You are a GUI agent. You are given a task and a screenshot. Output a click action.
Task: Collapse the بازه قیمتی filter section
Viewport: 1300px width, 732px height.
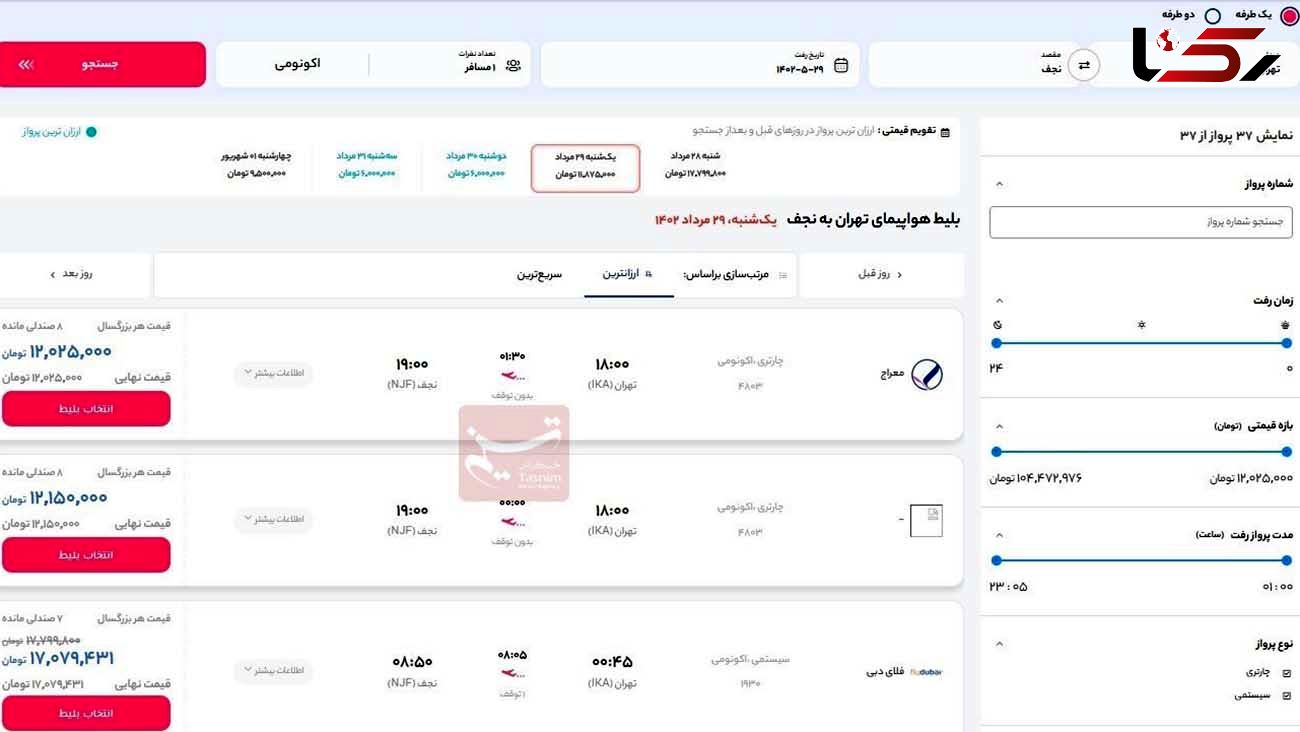pyautogui.click(x=1000, y=425)
